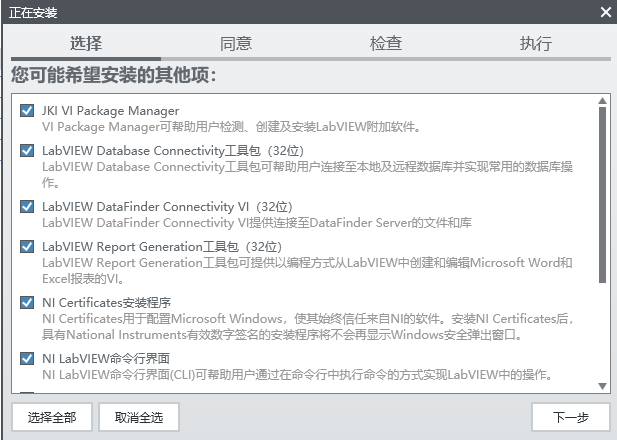Uncheck NI Certificates安装程序 checkbox
Screen dimensions: 617x440
tap(27, 302)
